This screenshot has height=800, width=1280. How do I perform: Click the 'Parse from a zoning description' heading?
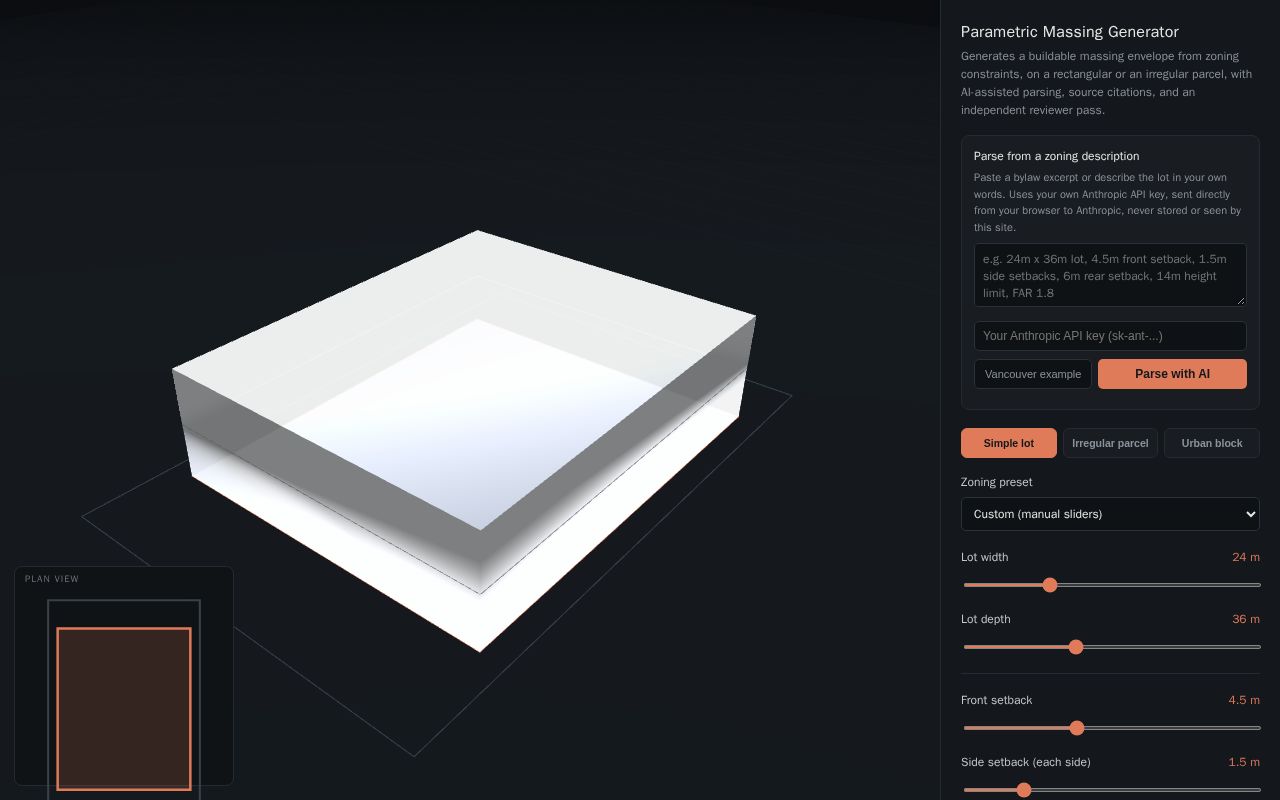point(1056,156)
